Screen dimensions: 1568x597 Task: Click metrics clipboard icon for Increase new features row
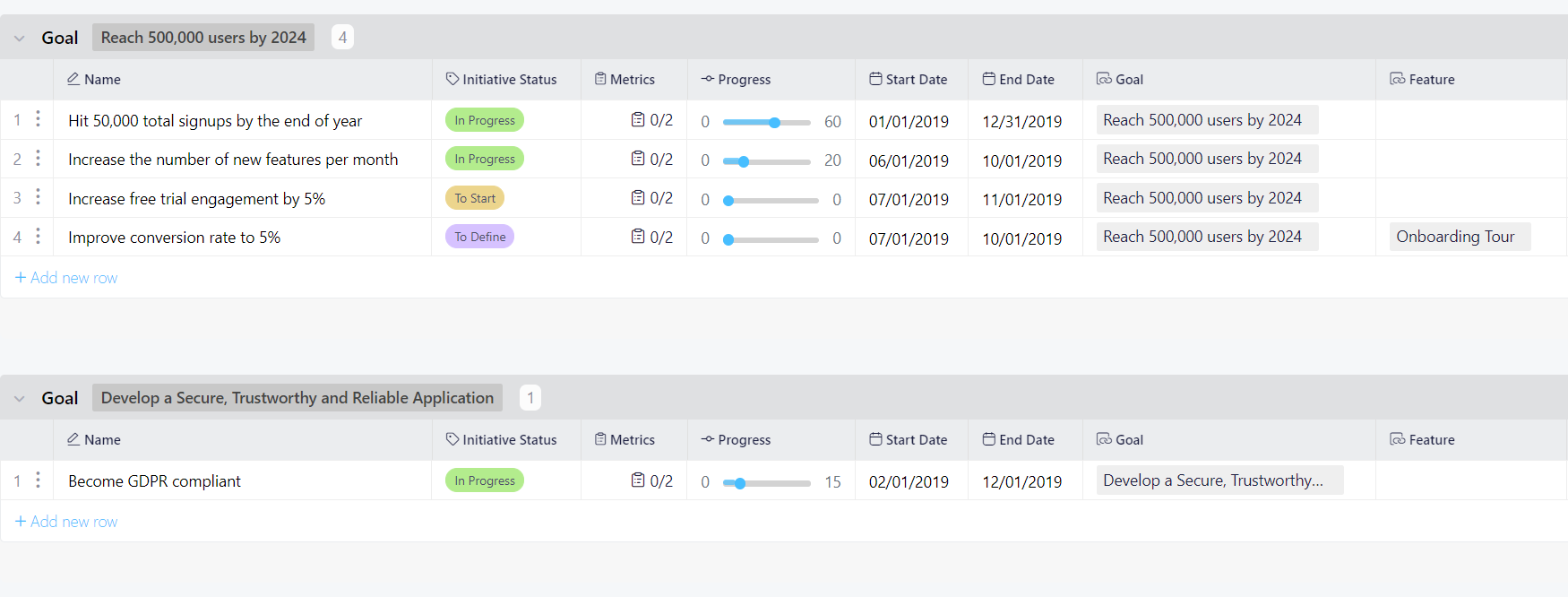click(x=638, y=159)
